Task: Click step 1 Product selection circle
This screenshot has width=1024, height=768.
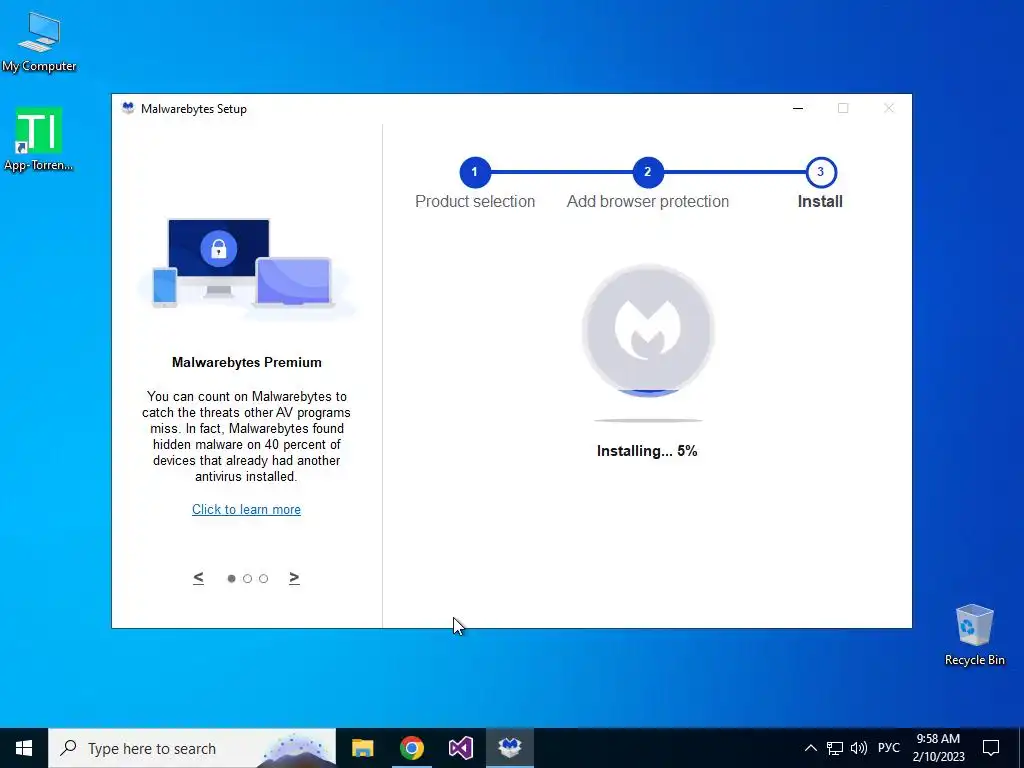Action: [x=475, y=172]
